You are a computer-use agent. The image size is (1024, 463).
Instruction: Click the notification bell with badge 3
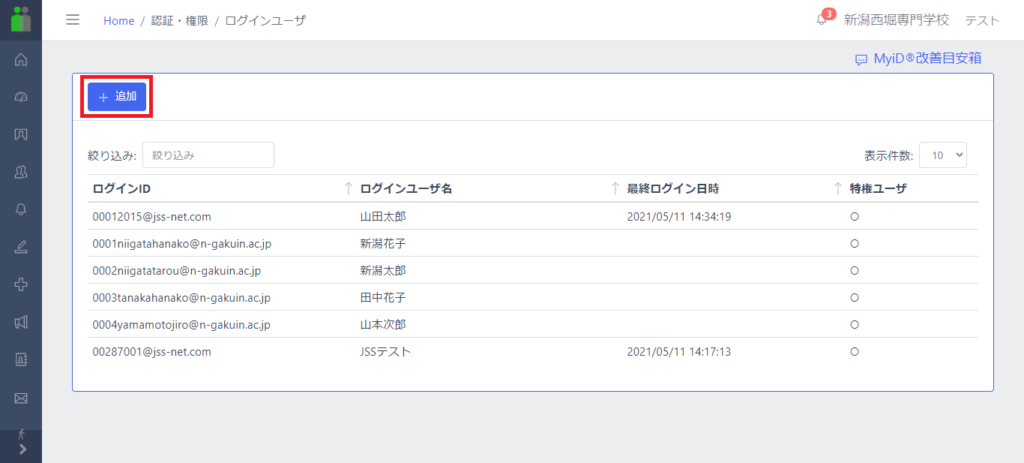822,20
